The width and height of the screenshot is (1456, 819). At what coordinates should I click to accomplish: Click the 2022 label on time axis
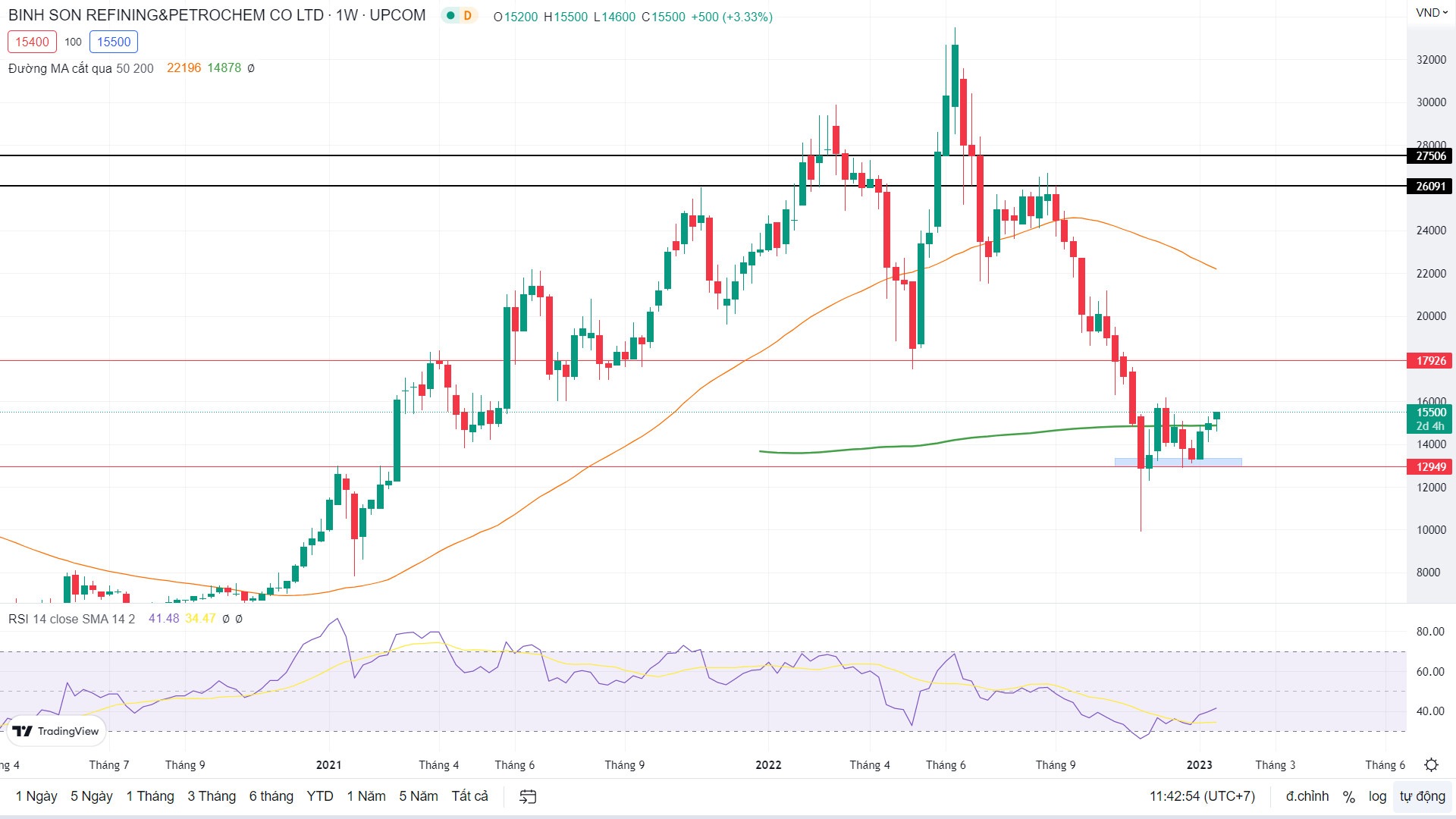point(768,764)
